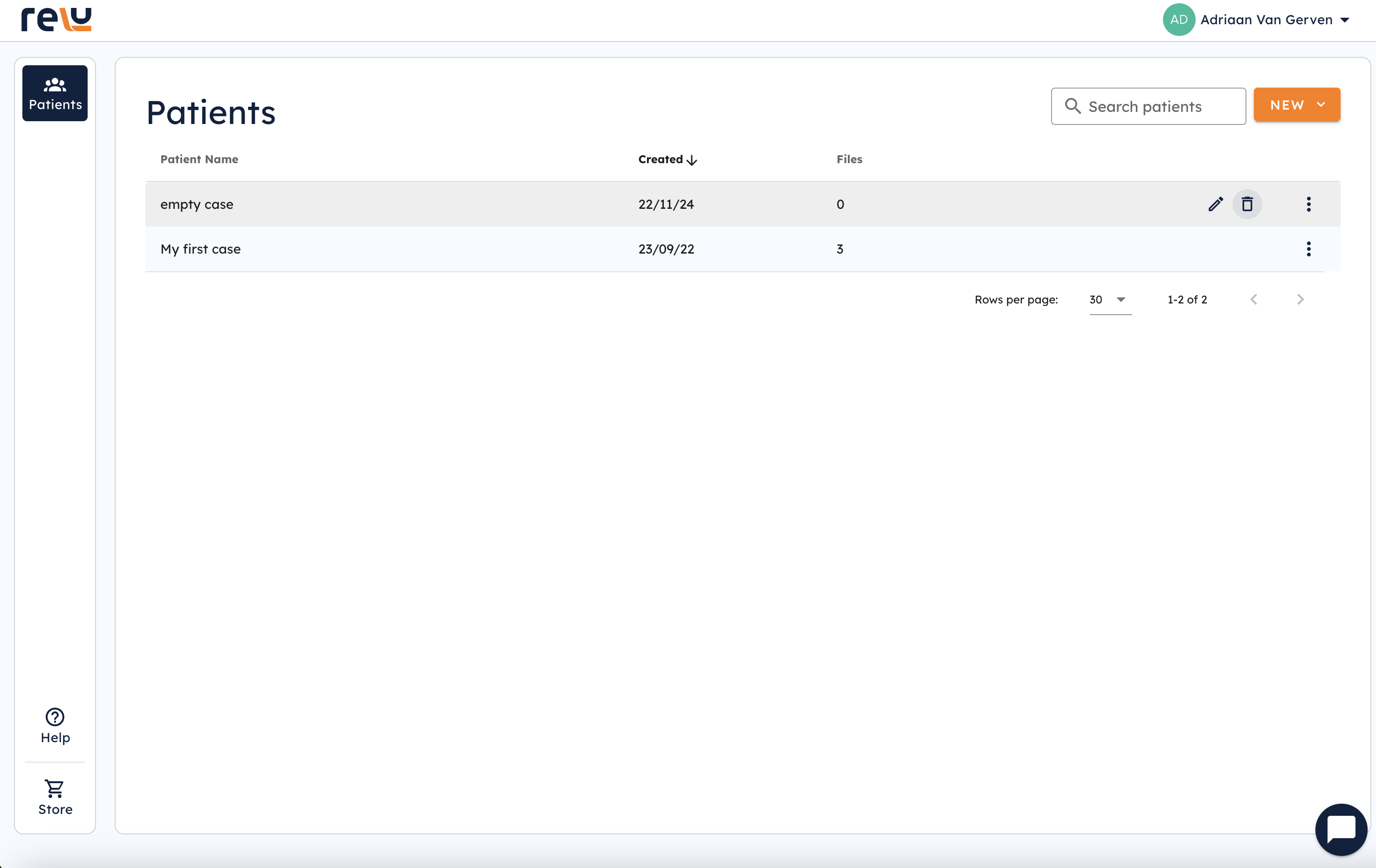Viewport: 1376px width, 868px height.
Task: Open three-dot menu for empty case row
Action: 1308,204
